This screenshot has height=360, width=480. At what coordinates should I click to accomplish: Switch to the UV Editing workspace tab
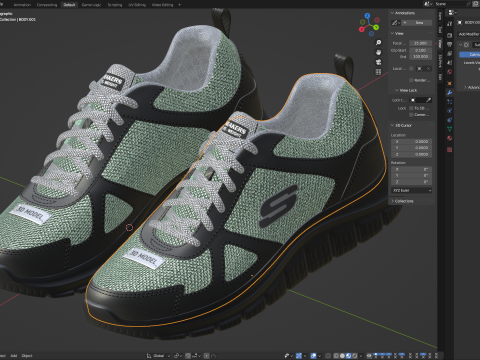point(137,5)
